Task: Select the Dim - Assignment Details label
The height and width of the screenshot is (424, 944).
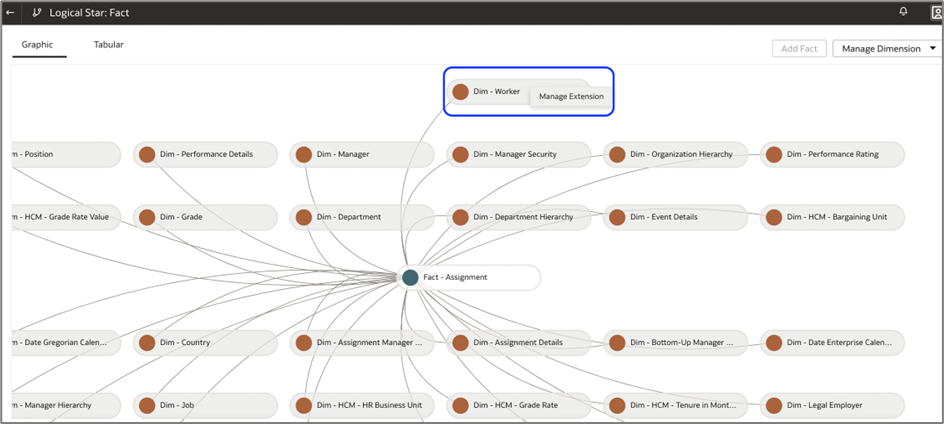Action: 518,342
